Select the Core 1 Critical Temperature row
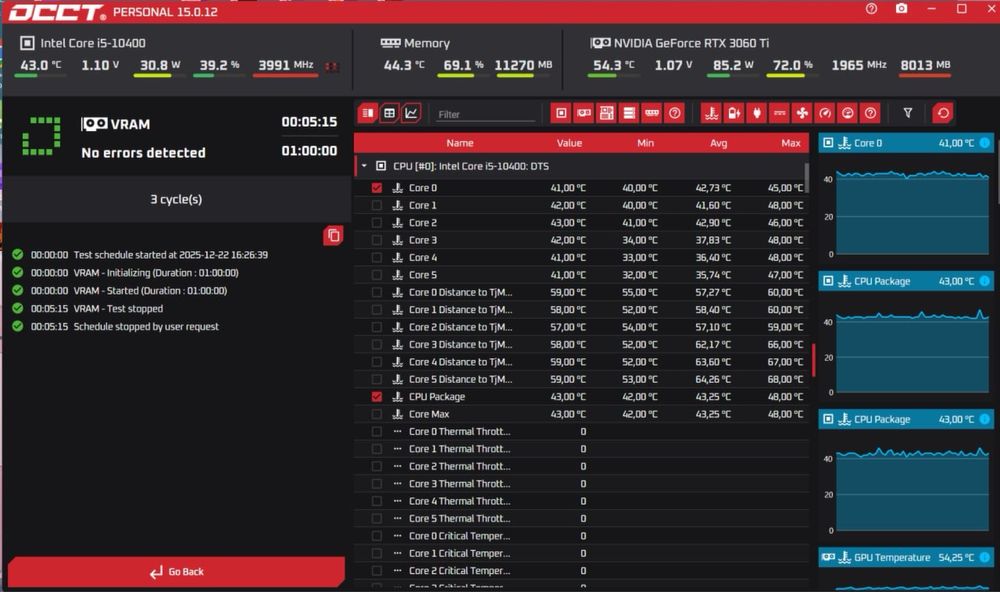The image size is (1000, 592). [x=581, y=553]
